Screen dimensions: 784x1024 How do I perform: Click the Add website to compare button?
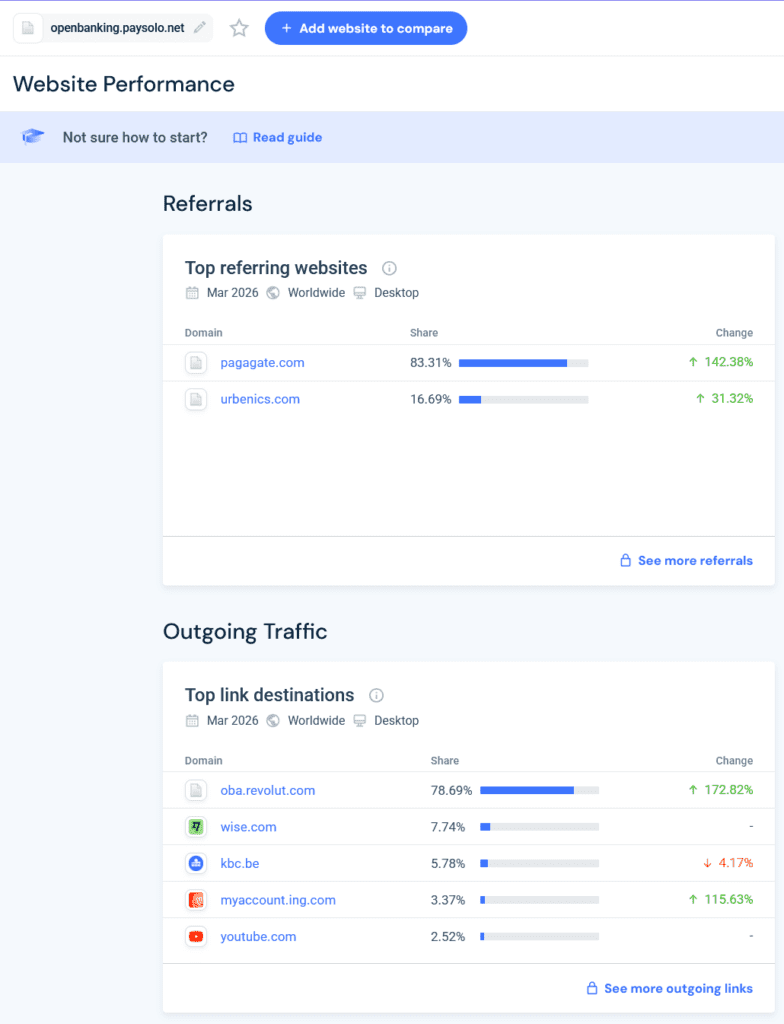366,28
